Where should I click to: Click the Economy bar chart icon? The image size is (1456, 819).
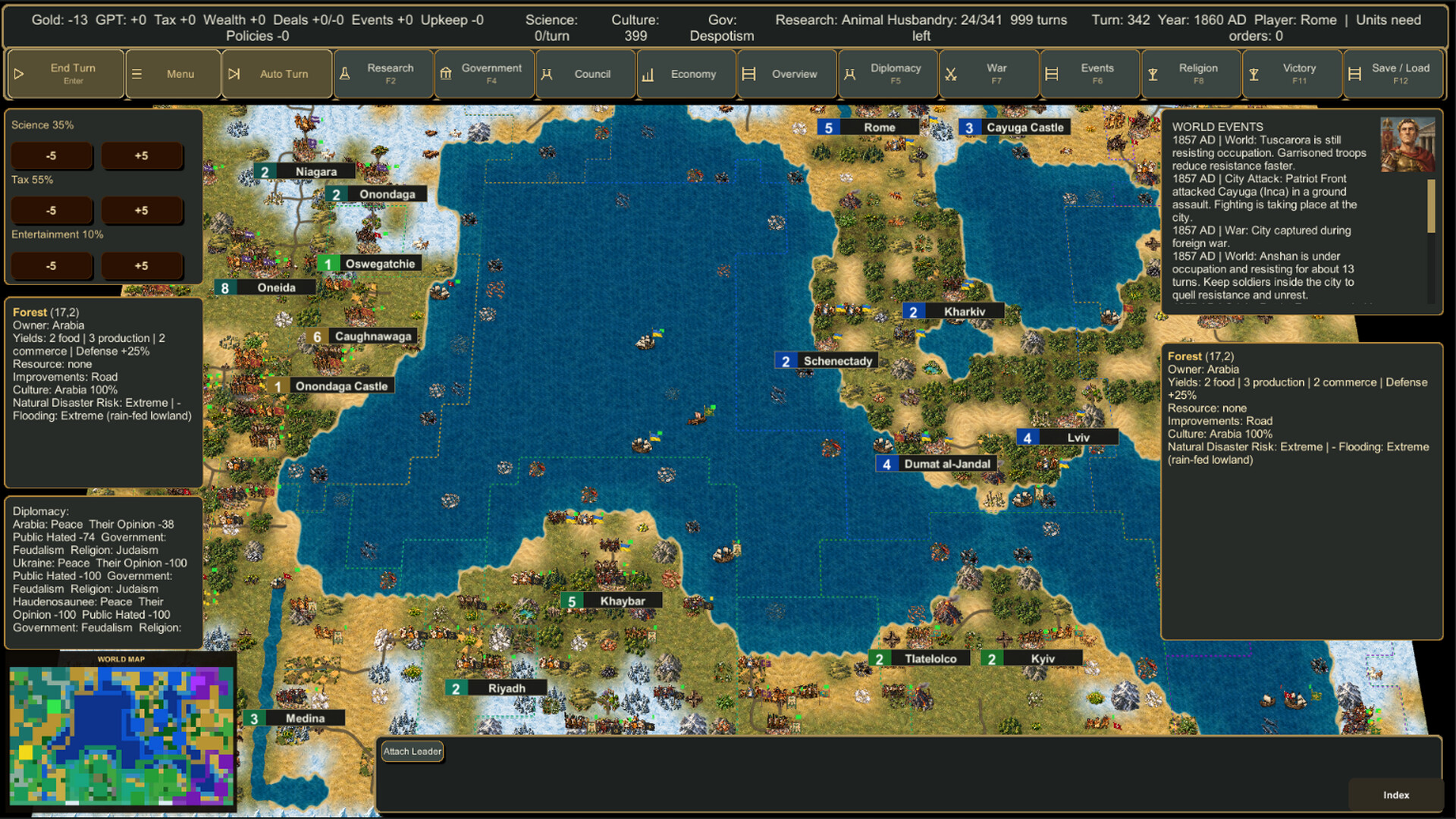(x=648, y=74)
